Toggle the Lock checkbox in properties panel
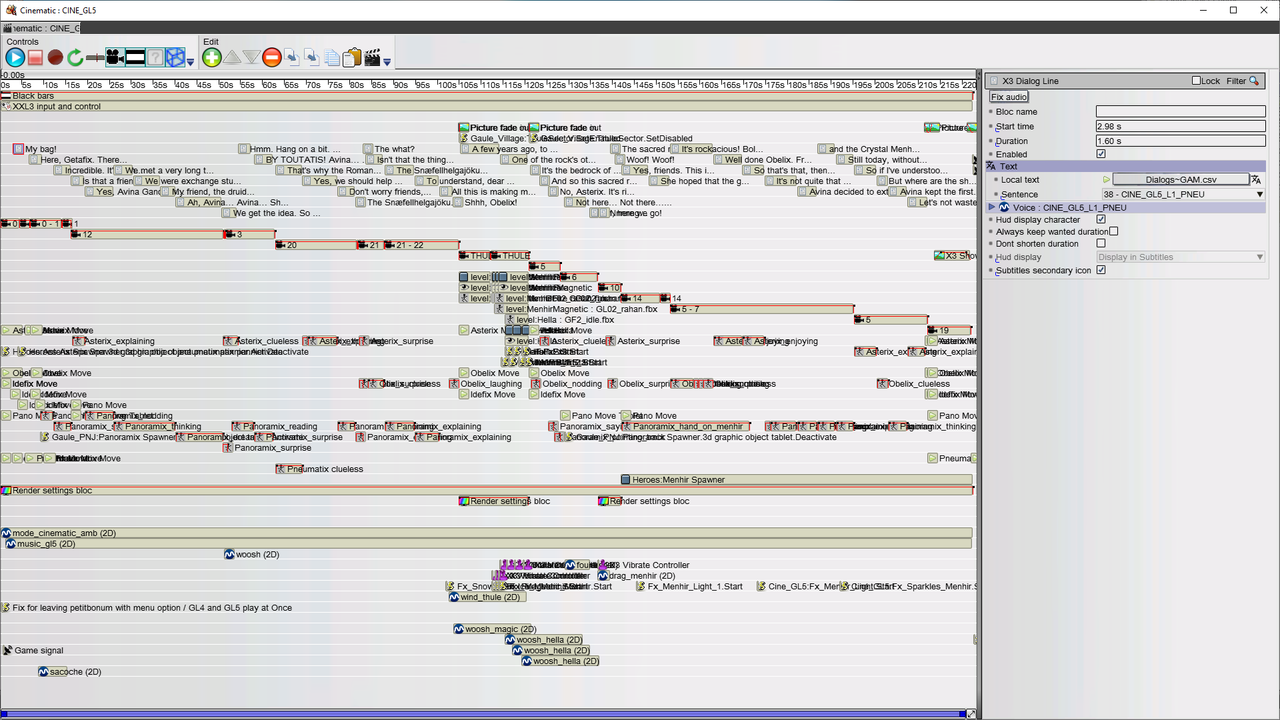 tap(1196, 81)
